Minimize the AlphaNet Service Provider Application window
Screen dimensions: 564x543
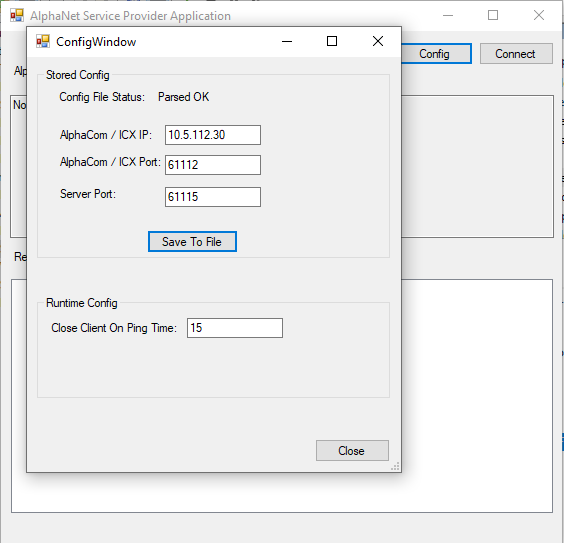448,15
